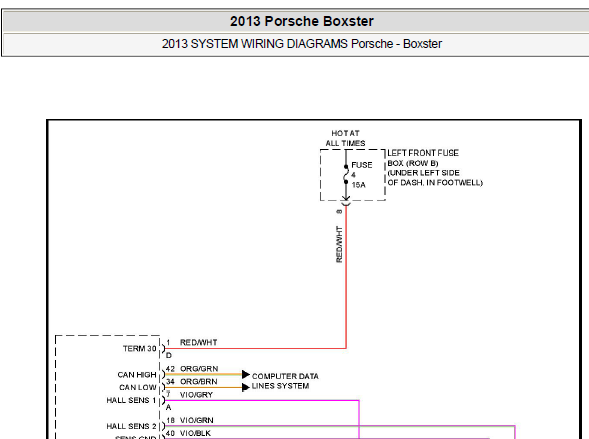This screenshot has height=439, width=589.
Task: Select the vertical "RED/WHT" wire label
Action: pyautogui.click(x=339, y=244)
